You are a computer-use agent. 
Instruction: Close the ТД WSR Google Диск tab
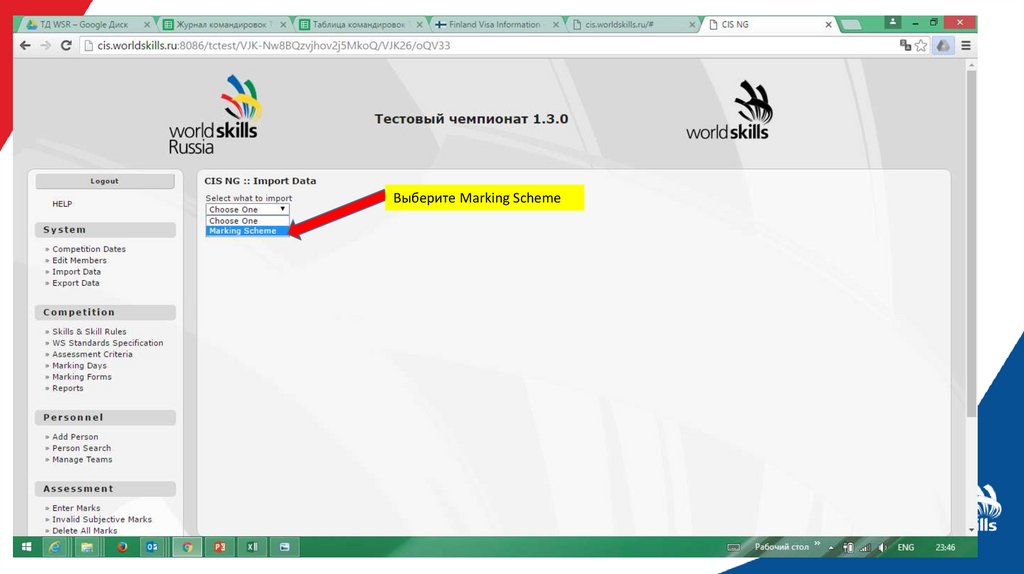click(x=147, y=24)
